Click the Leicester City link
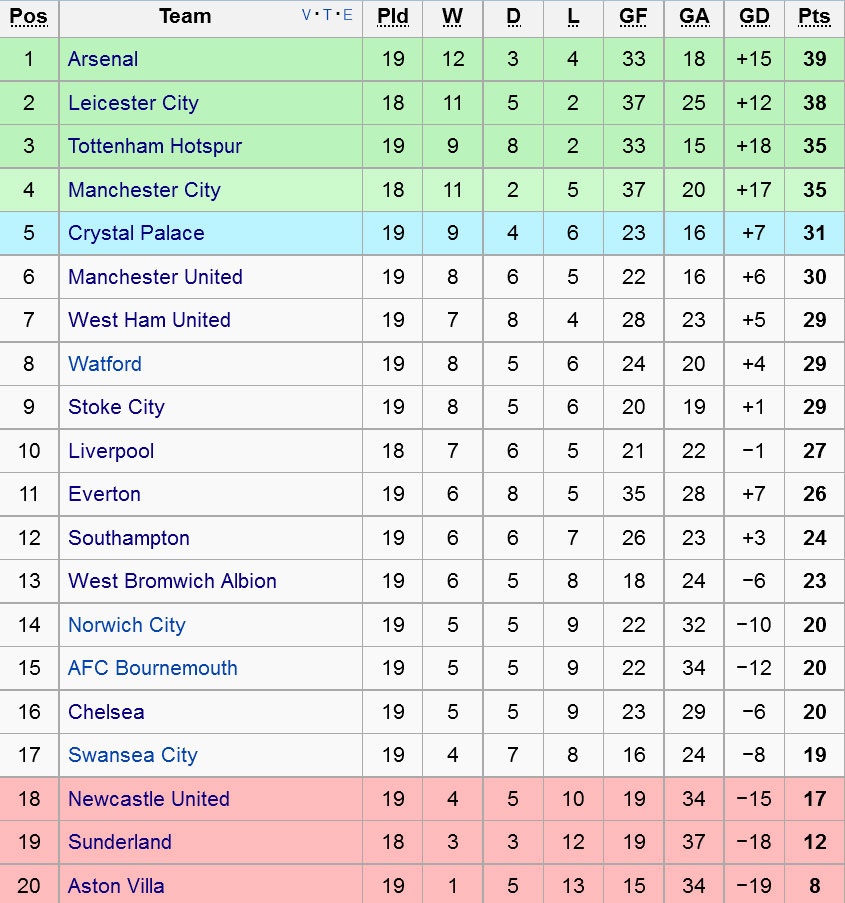The height and width of the screenshot is (903, 845). tap(133, 103)
